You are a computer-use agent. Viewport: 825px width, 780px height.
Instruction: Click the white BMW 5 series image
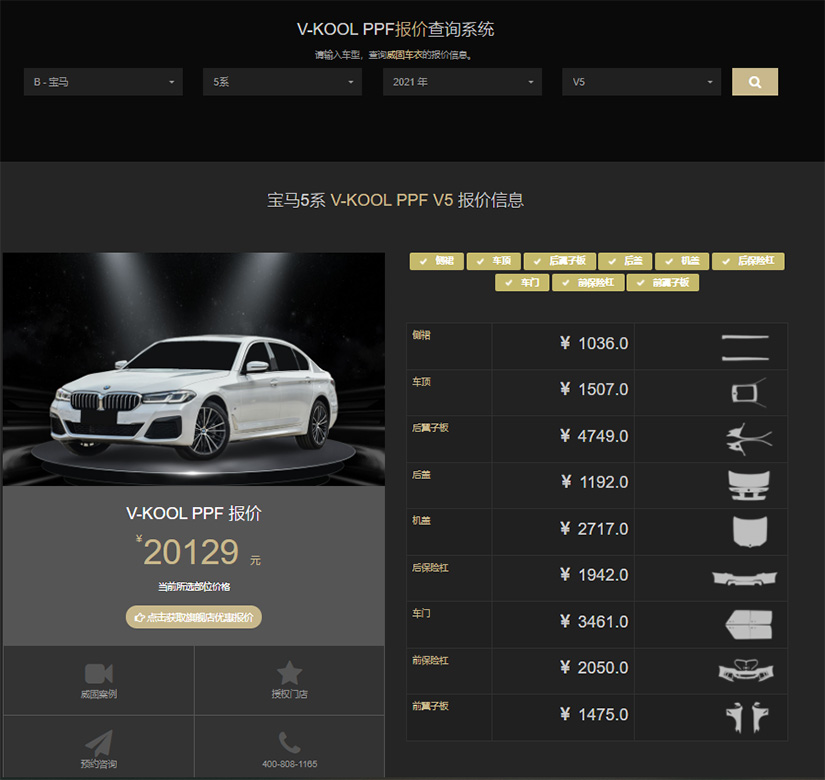(x=194, y=369)
